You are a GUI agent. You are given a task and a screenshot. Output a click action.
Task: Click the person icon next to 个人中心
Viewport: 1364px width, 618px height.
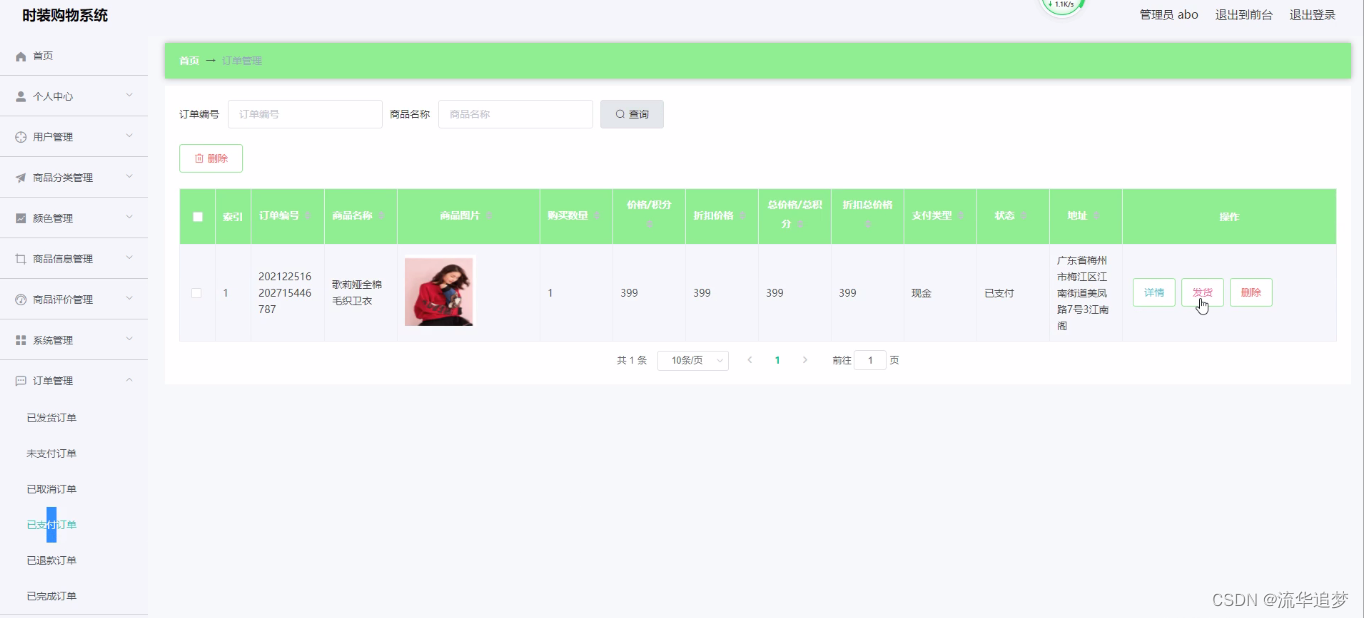point(21,97)
